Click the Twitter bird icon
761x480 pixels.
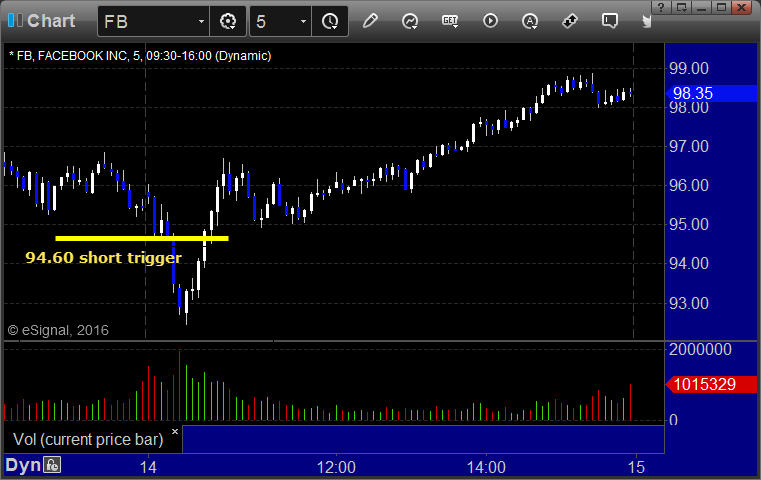coord(646,21)
